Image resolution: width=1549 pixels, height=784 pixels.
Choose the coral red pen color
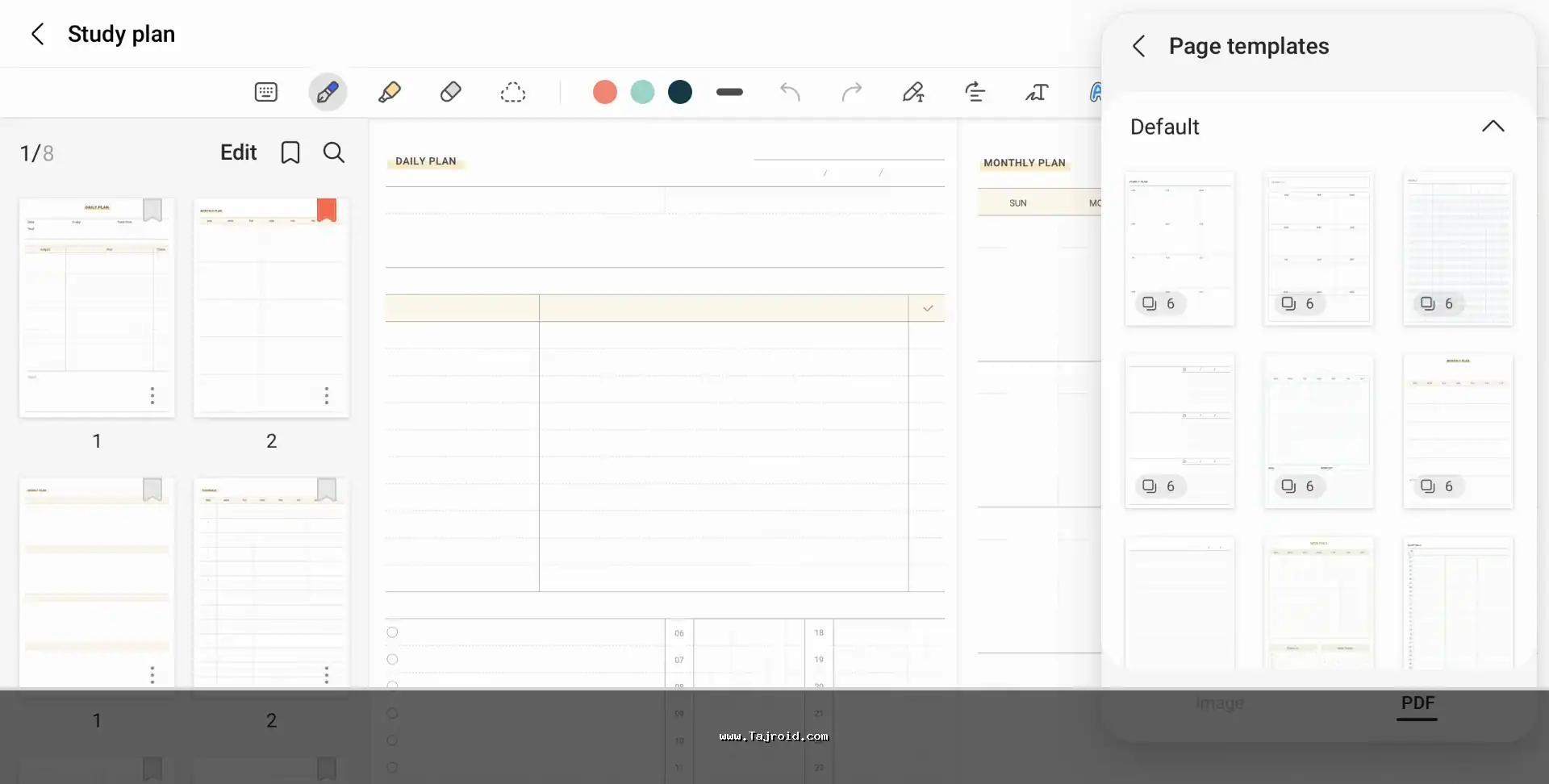[x=604, y=92]
